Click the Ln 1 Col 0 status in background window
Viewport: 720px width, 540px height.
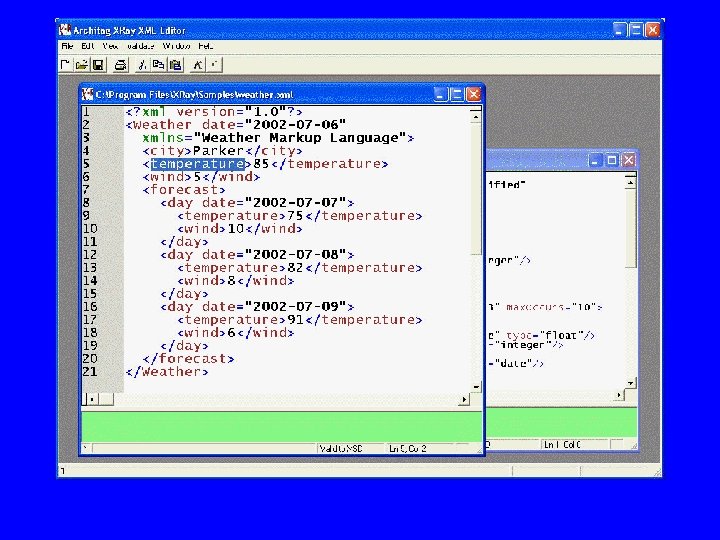click(x=562, y=444)
